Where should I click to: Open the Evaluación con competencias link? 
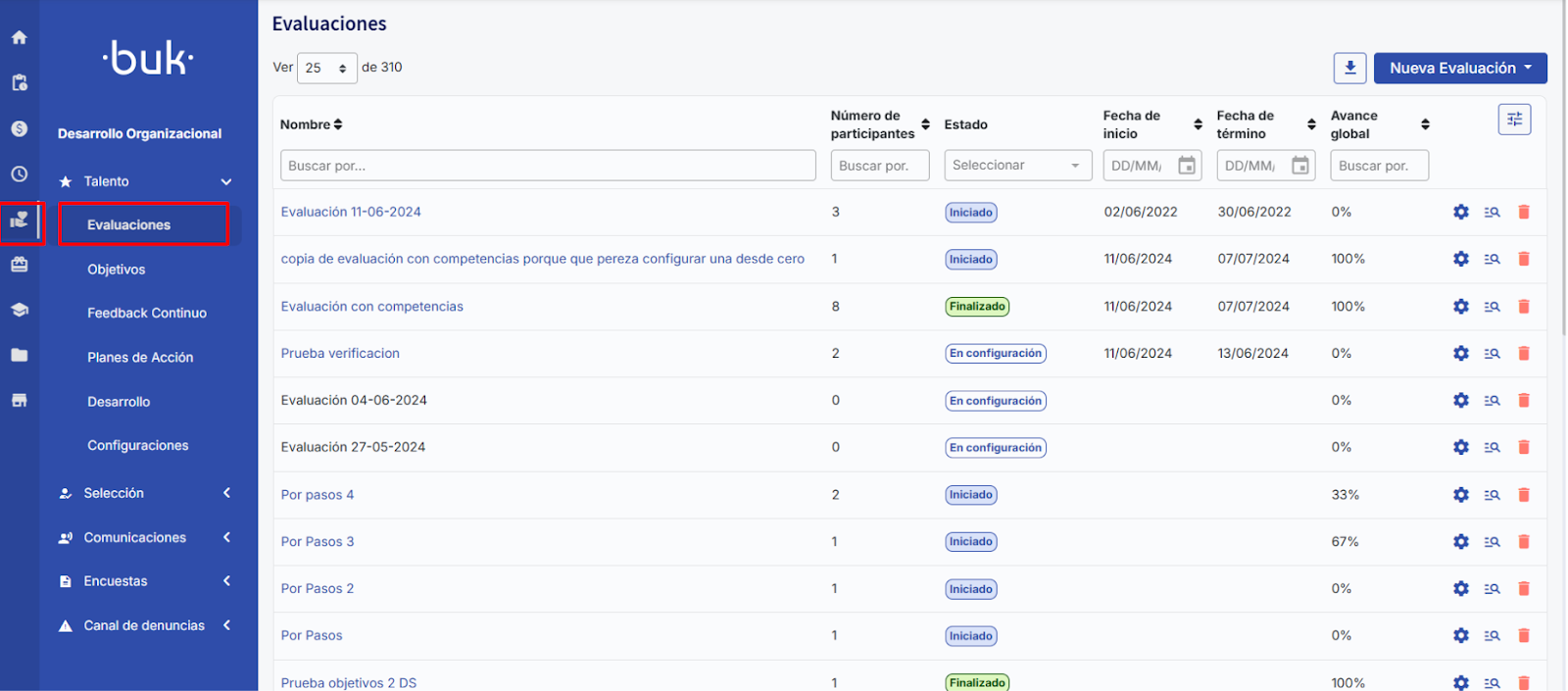click(x=371, y=307)
